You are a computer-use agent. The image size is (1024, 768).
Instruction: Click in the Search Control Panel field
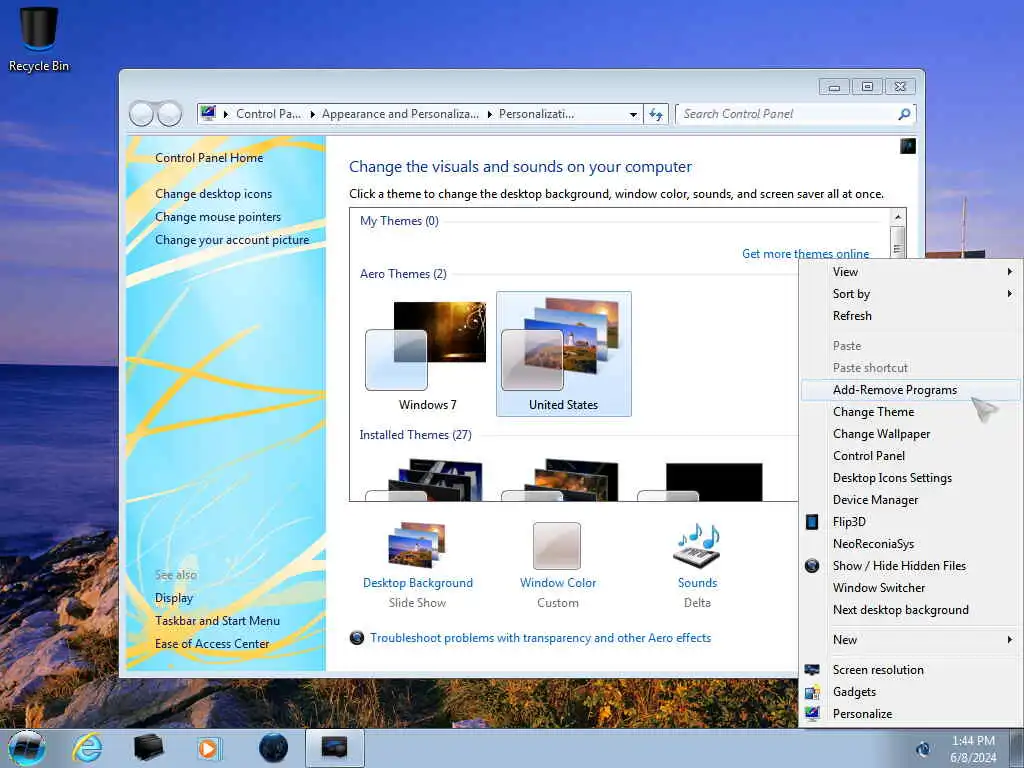click(x=788, y=114)
